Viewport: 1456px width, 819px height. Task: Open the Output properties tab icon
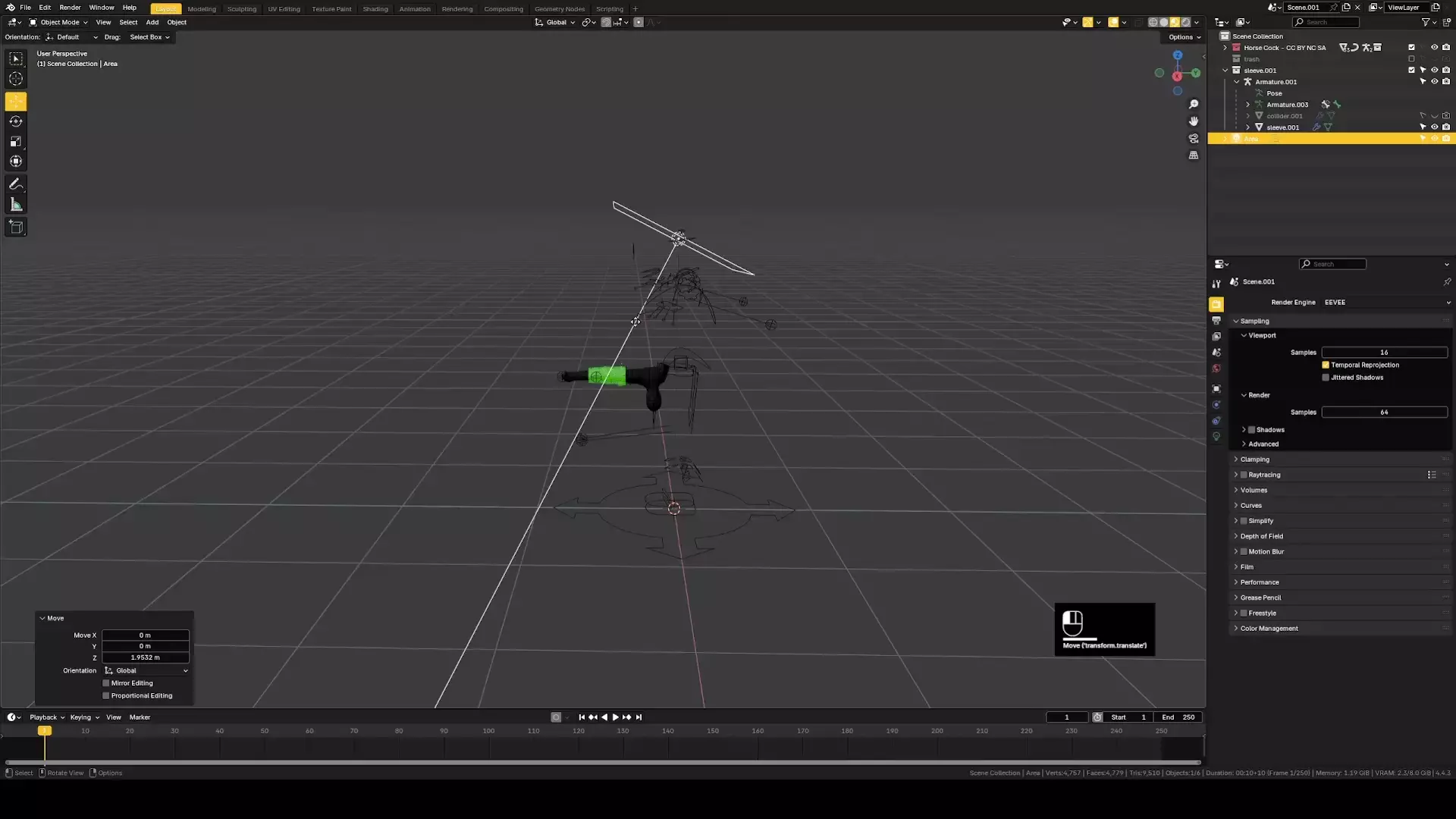(1216, 321)
